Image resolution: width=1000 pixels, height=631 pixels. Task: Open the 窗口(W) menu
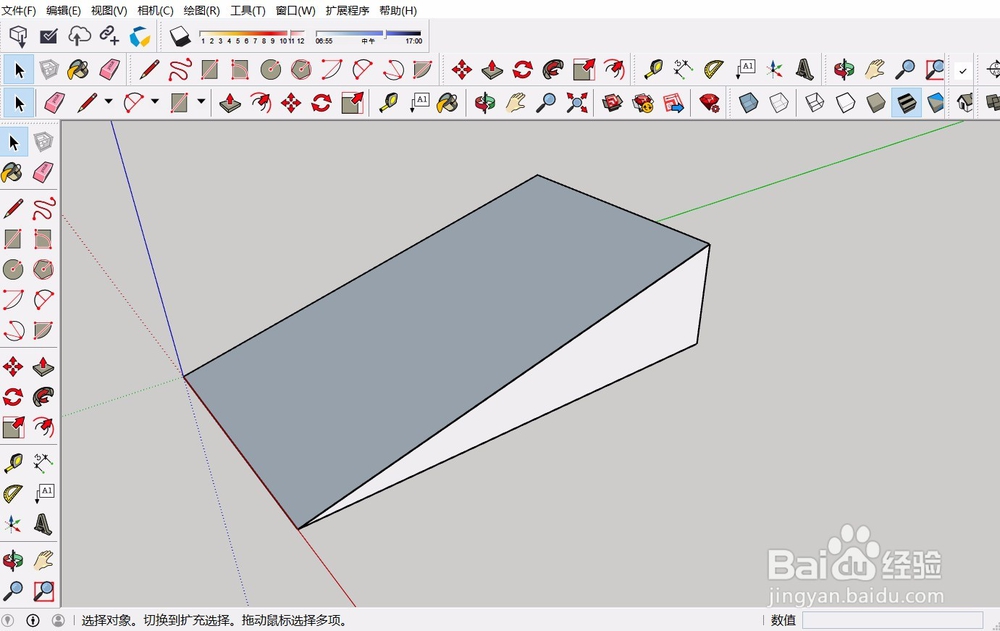coord(295,11)
